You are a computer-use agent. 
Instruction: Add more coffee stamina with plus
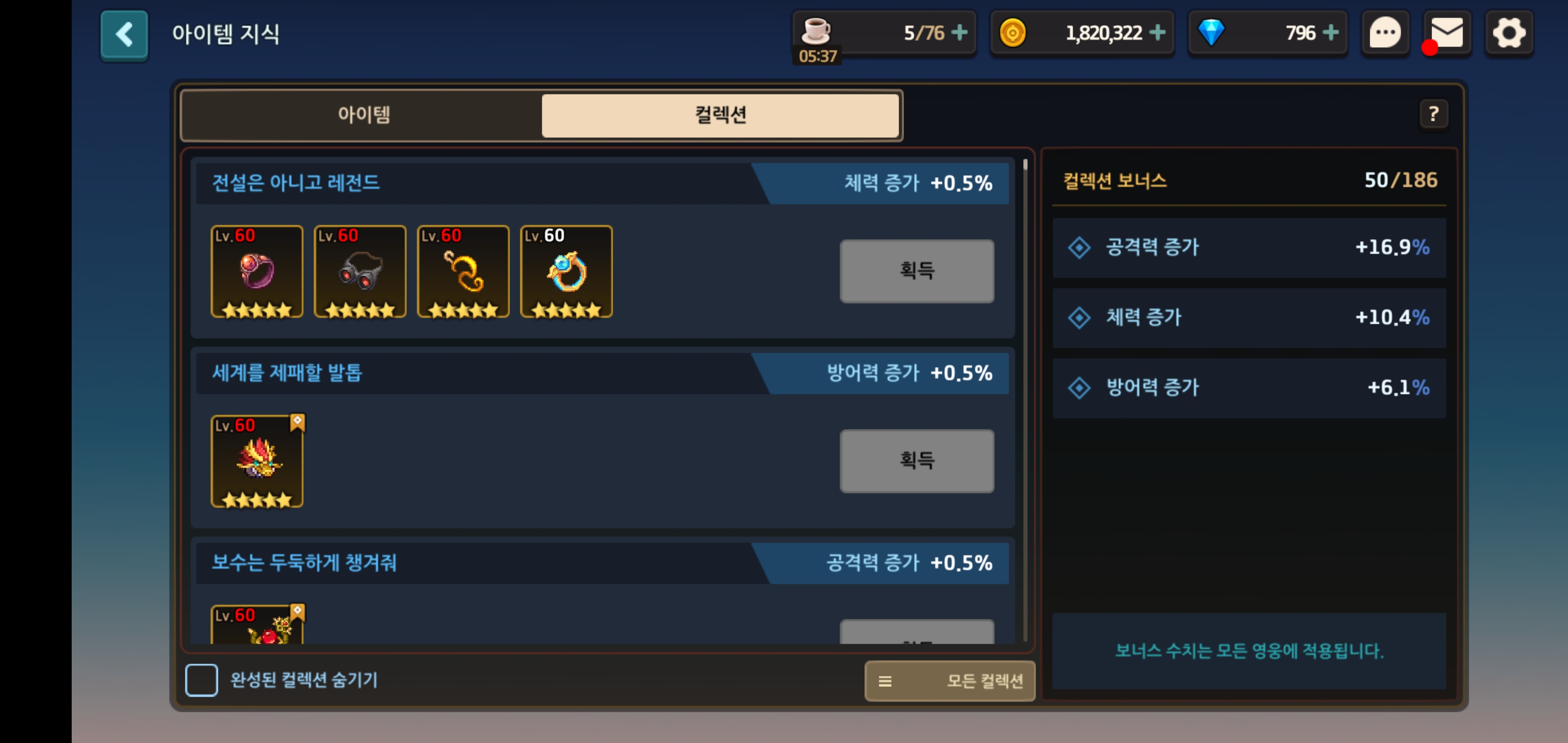point(959,33)
